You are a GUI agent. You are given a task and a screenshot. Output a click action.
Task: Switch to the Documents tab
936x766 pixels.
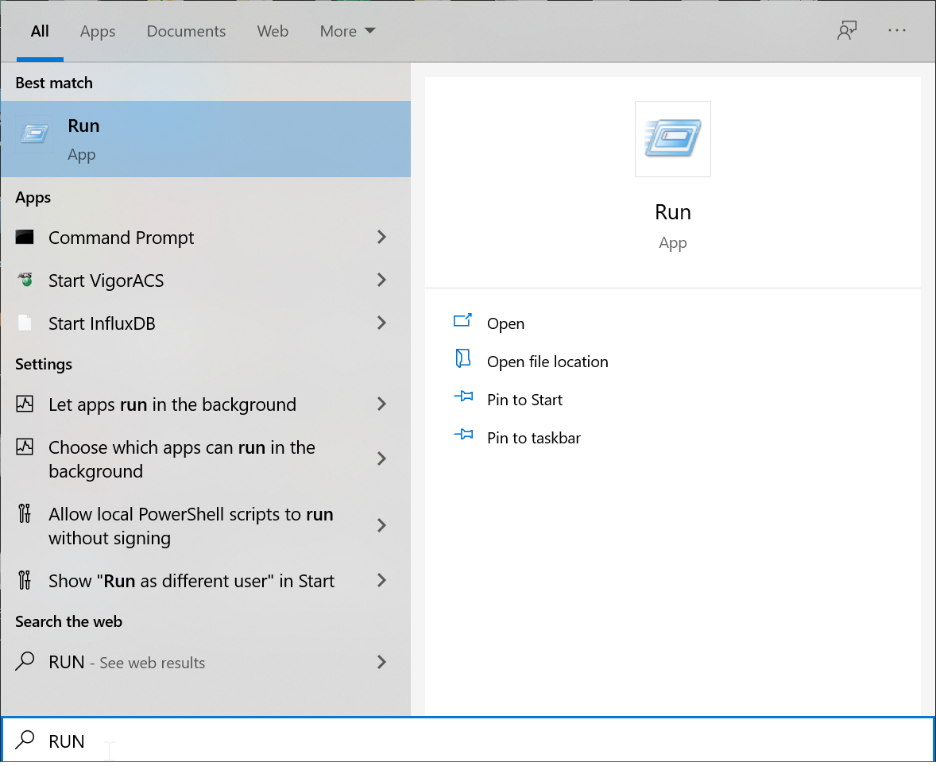(186, 31)
